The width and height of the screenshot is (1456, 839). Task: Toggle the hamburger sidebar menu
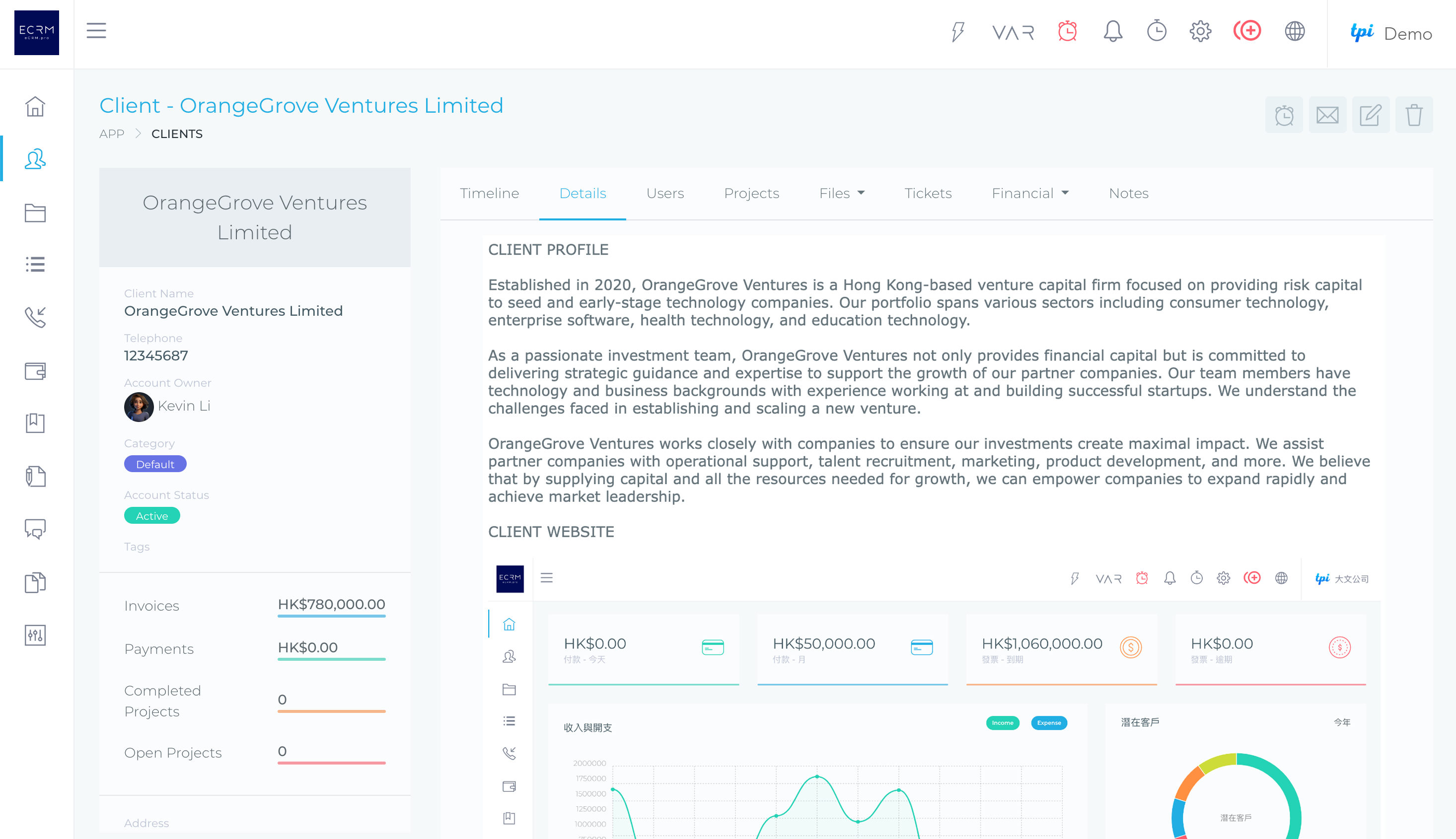coord(96,31)
